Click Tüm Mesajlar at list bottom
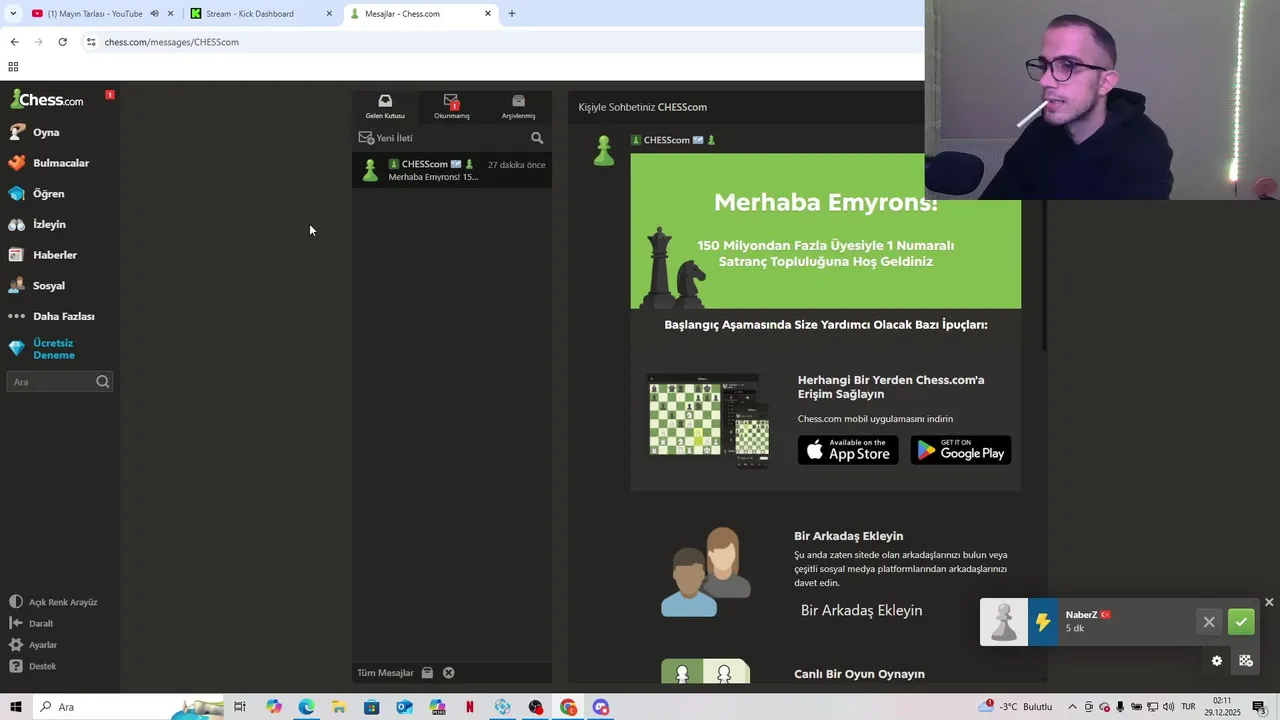1280x720 pixels. coord(385,673)
